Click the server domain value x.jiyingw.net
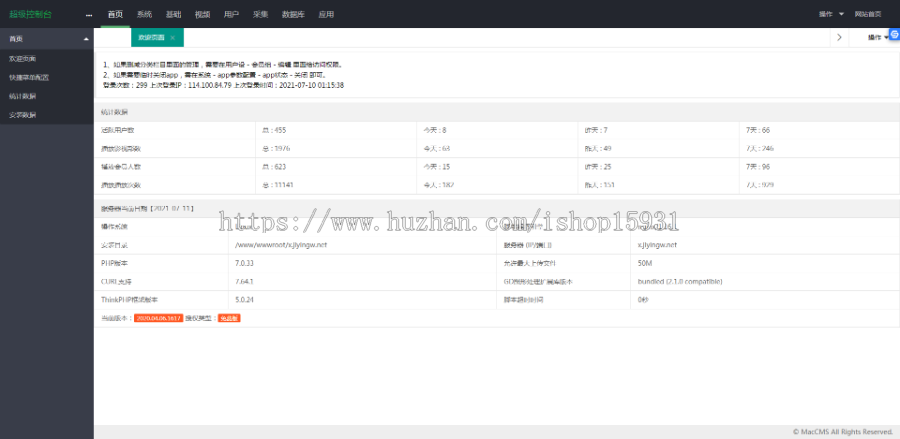Screen dimensions: 900x439 657,245
